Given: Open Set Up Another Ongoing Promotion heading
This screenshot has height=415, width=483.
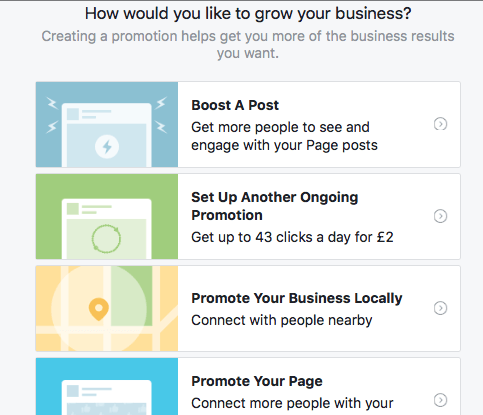Looking at the screenshot, I should 275,206.
